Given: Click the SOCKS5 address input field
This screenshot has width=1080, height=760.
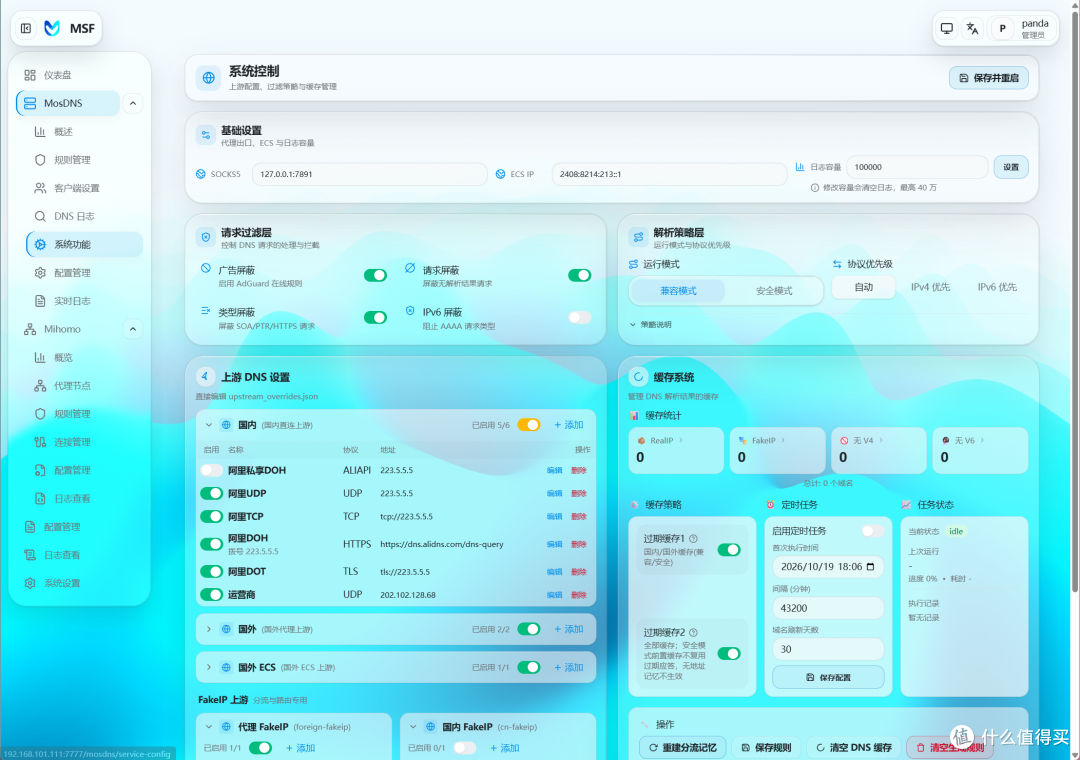Looking at the screenshot, I should tap(369, 174).
